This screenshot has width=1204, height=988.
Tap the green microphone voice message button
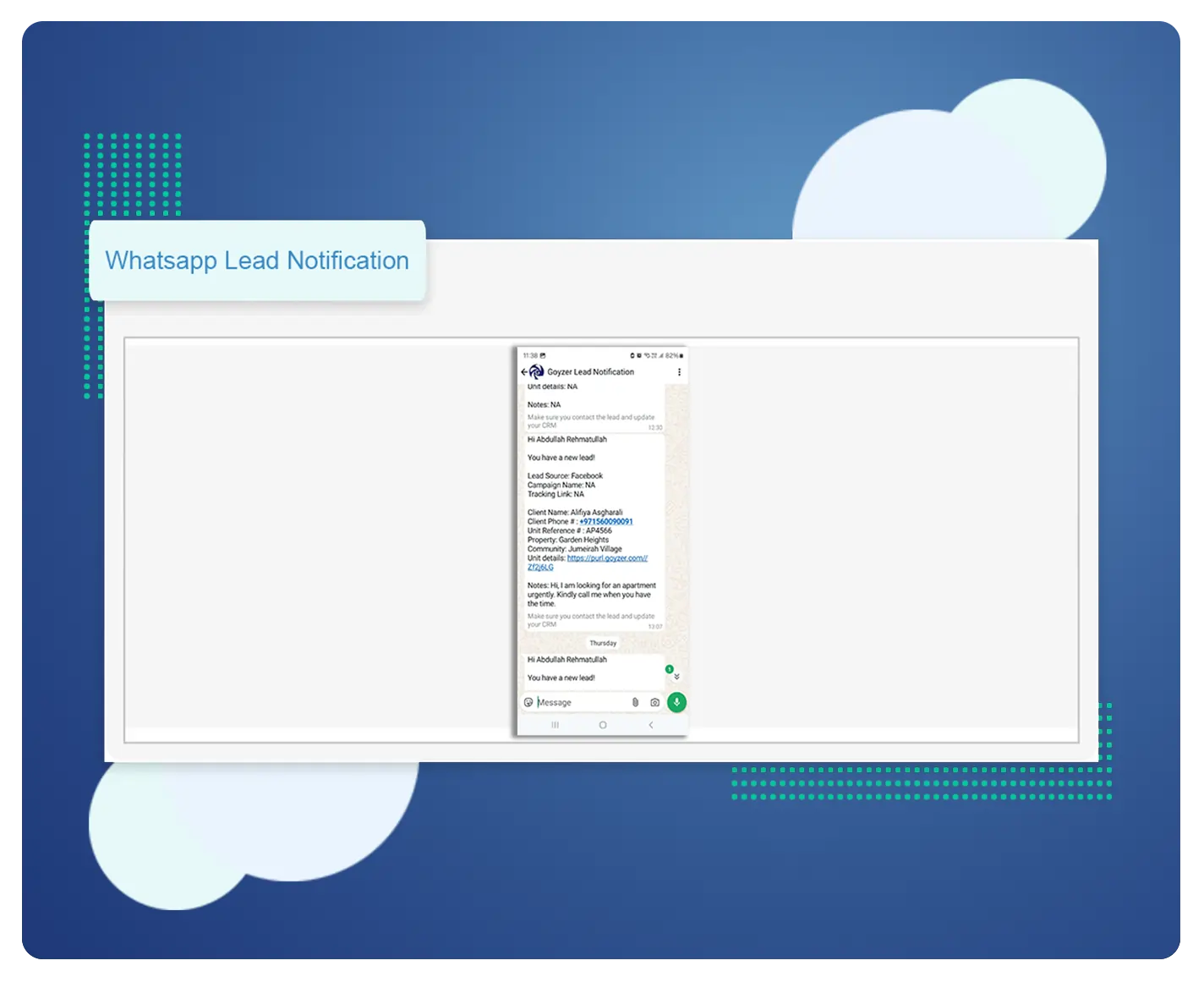coord(676,702)
